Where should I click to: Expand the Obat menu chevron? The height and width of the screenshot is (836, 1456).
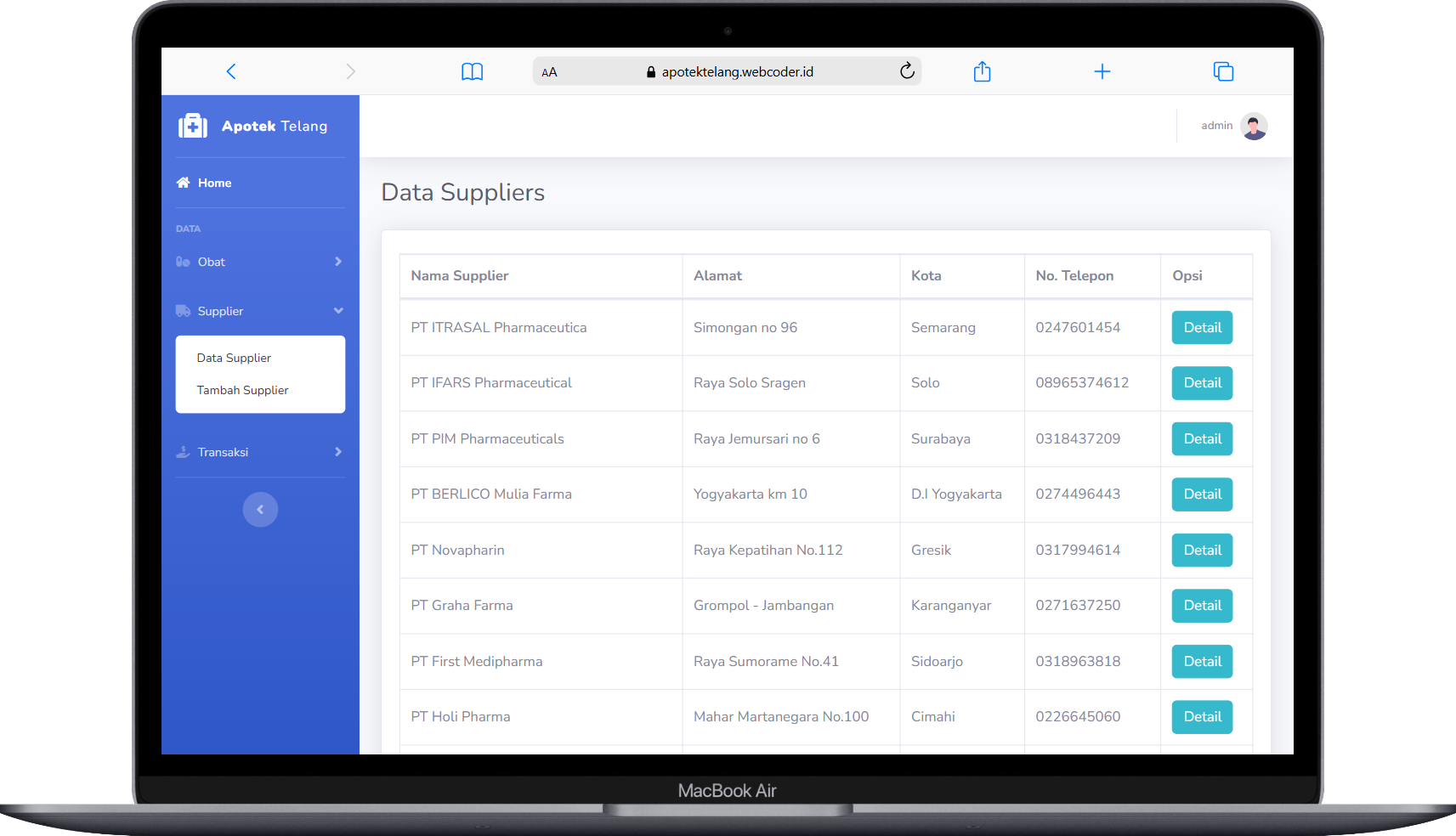click(338, 262)
